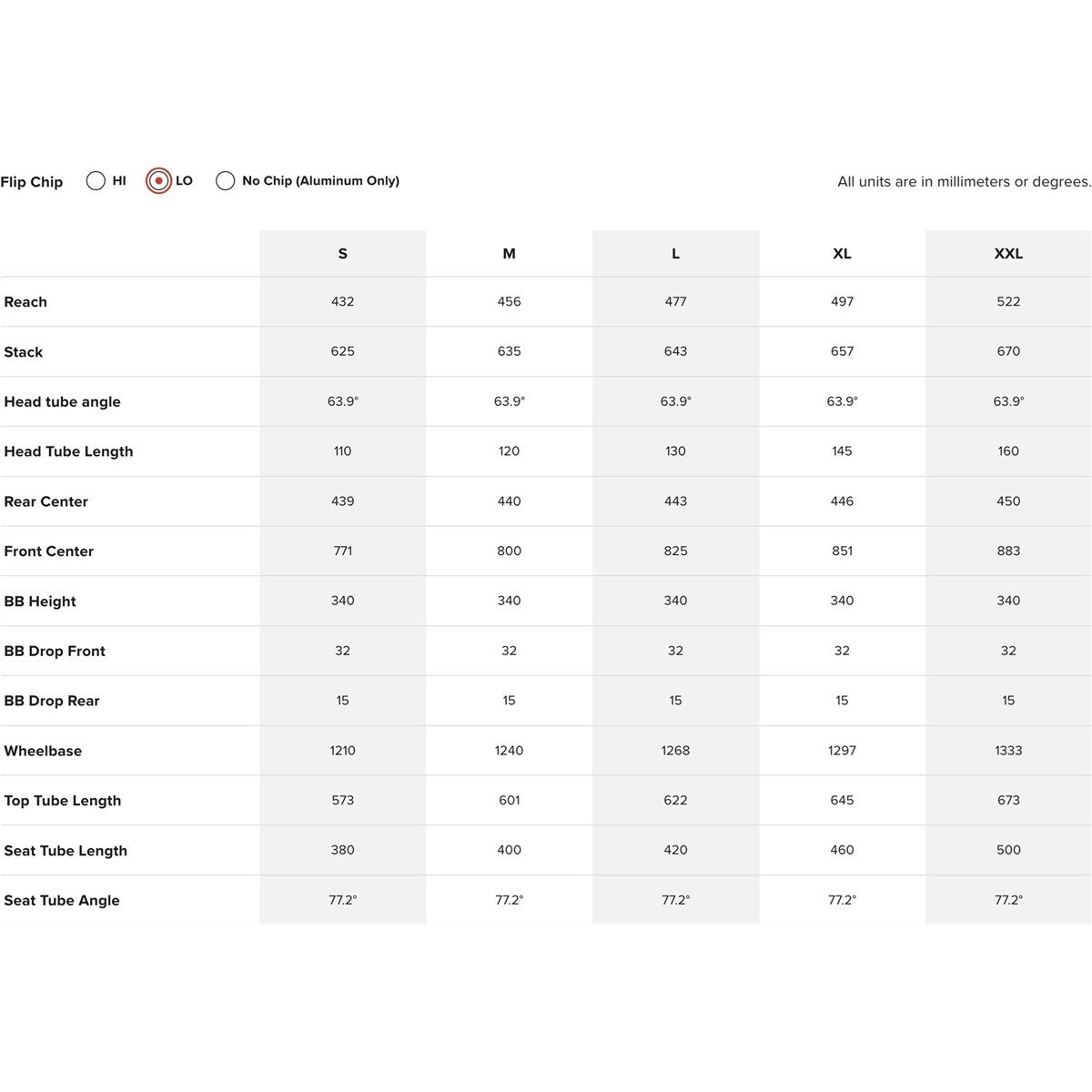Click the Rear Center row label
The width and height of the screenshot is (1092, 1092).
45,501
